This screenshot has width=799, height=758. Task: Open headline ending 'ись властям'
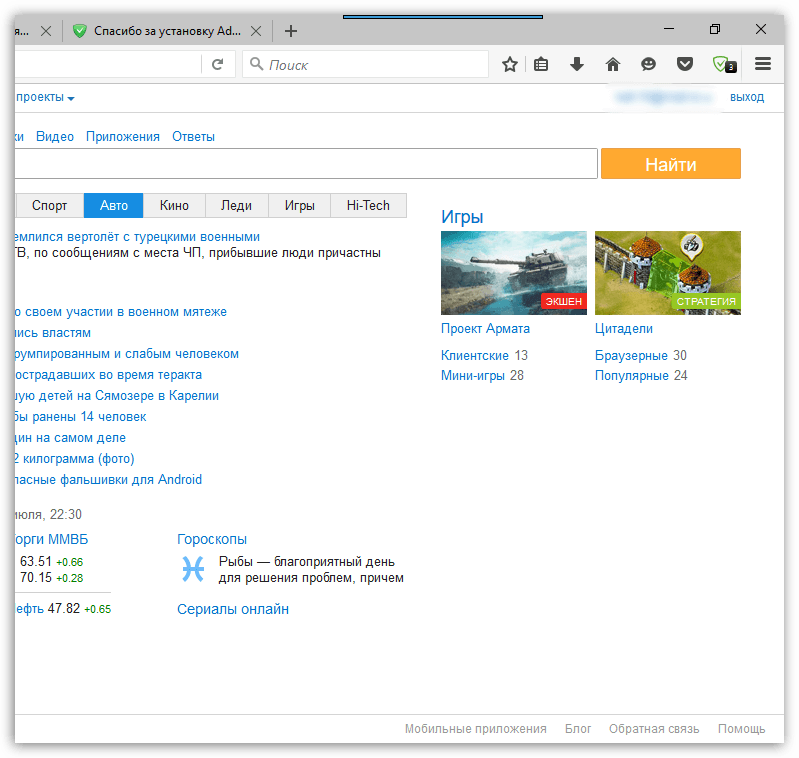coord(53,333)
